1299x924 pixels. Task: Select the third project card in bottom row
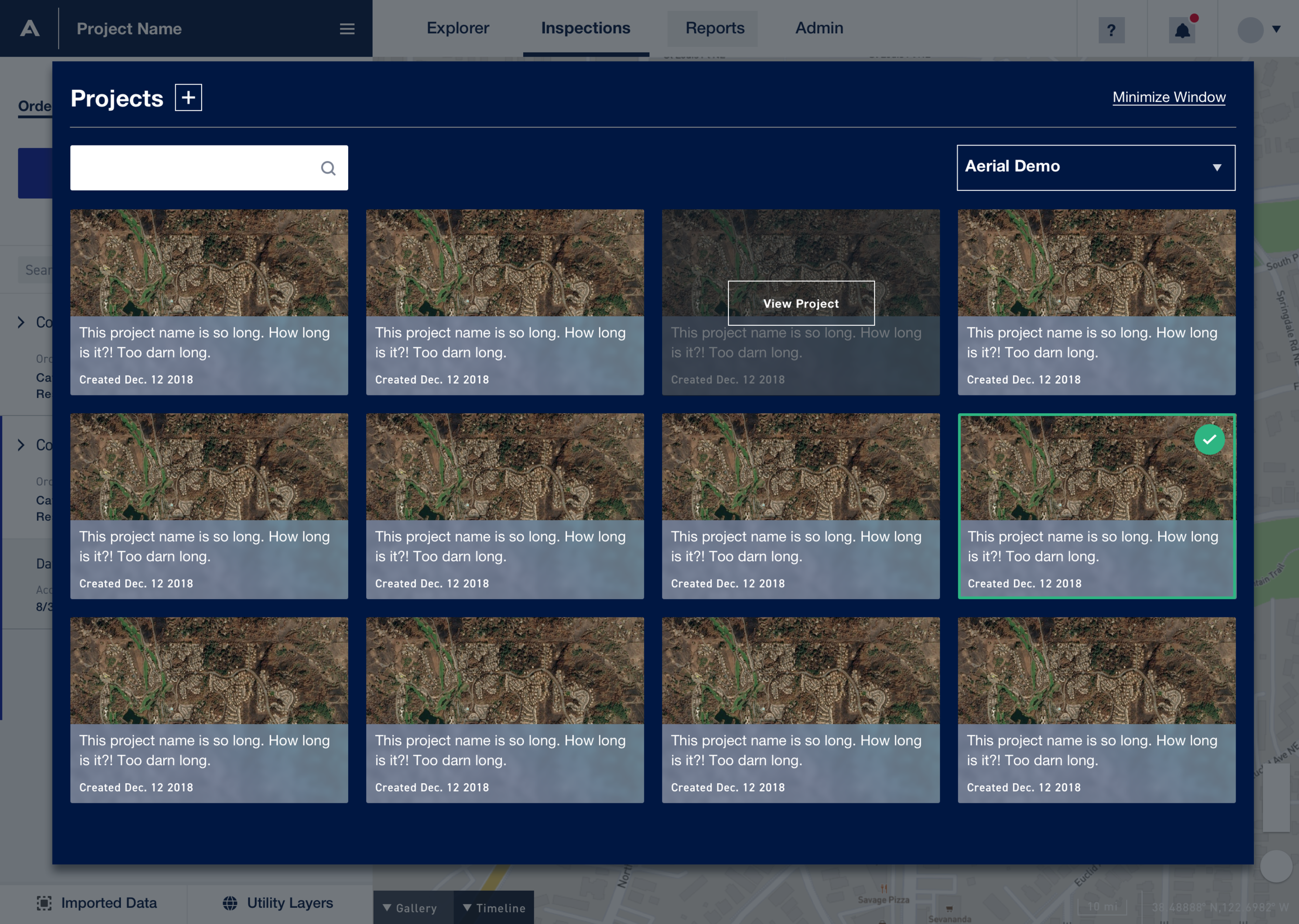(801, 710)
